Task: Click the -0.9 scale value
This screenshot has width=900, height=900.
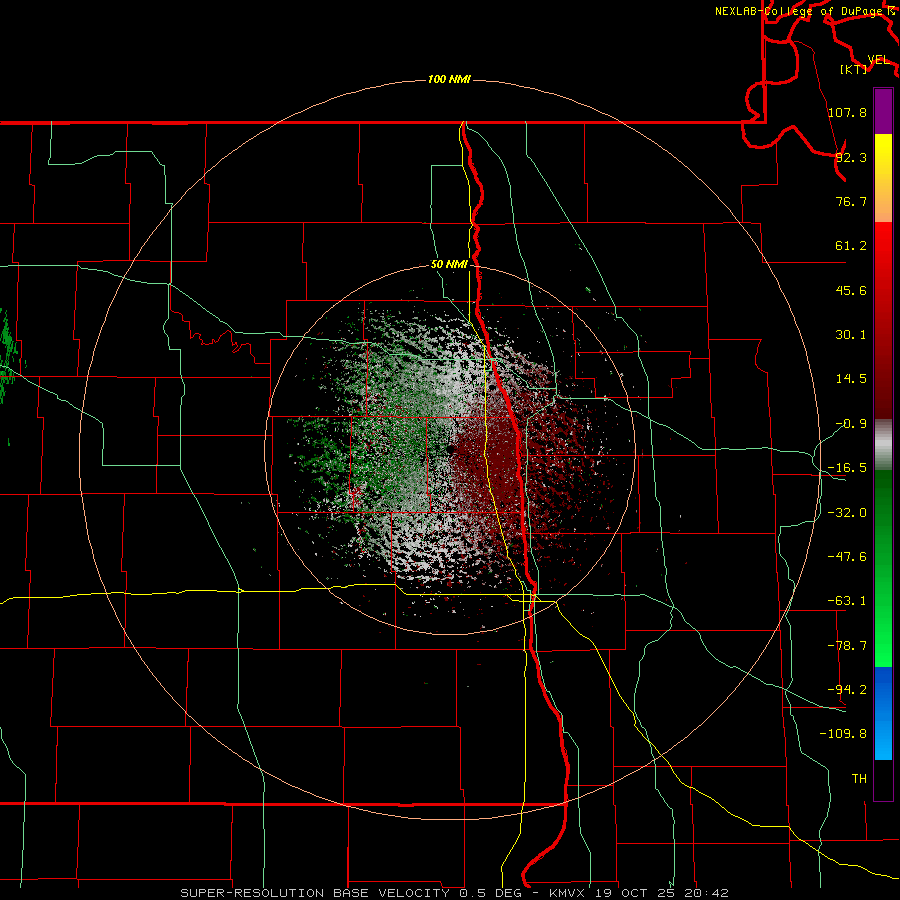Action: coord(851,424)
